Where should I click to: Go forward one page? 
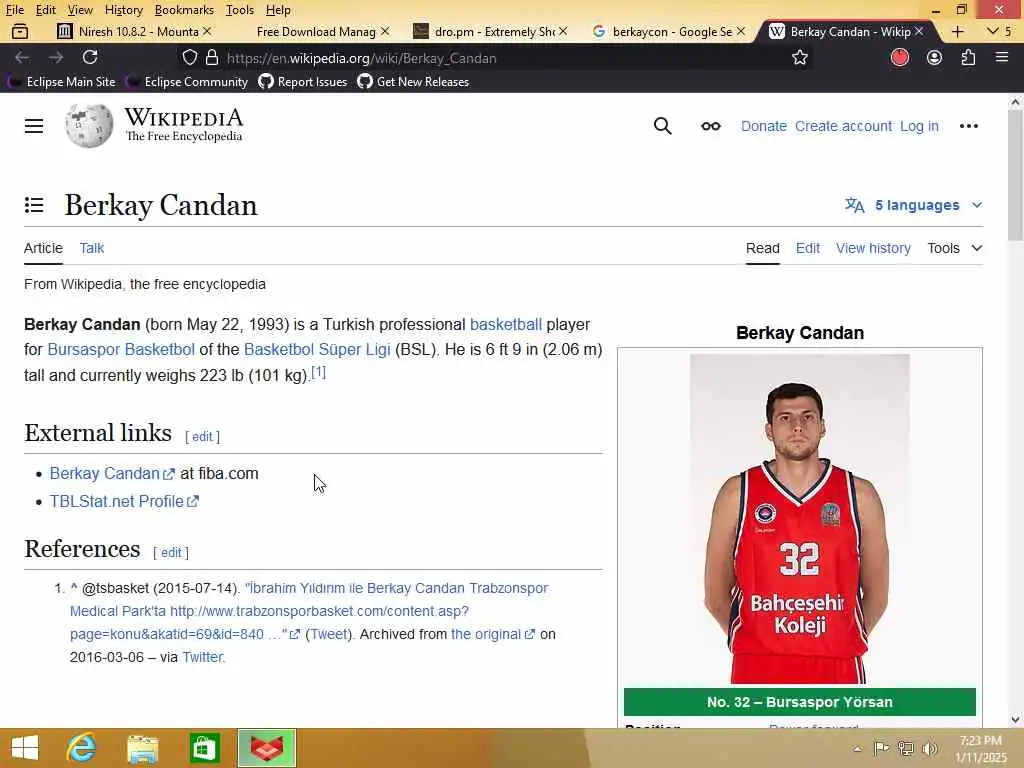(56, 57)
